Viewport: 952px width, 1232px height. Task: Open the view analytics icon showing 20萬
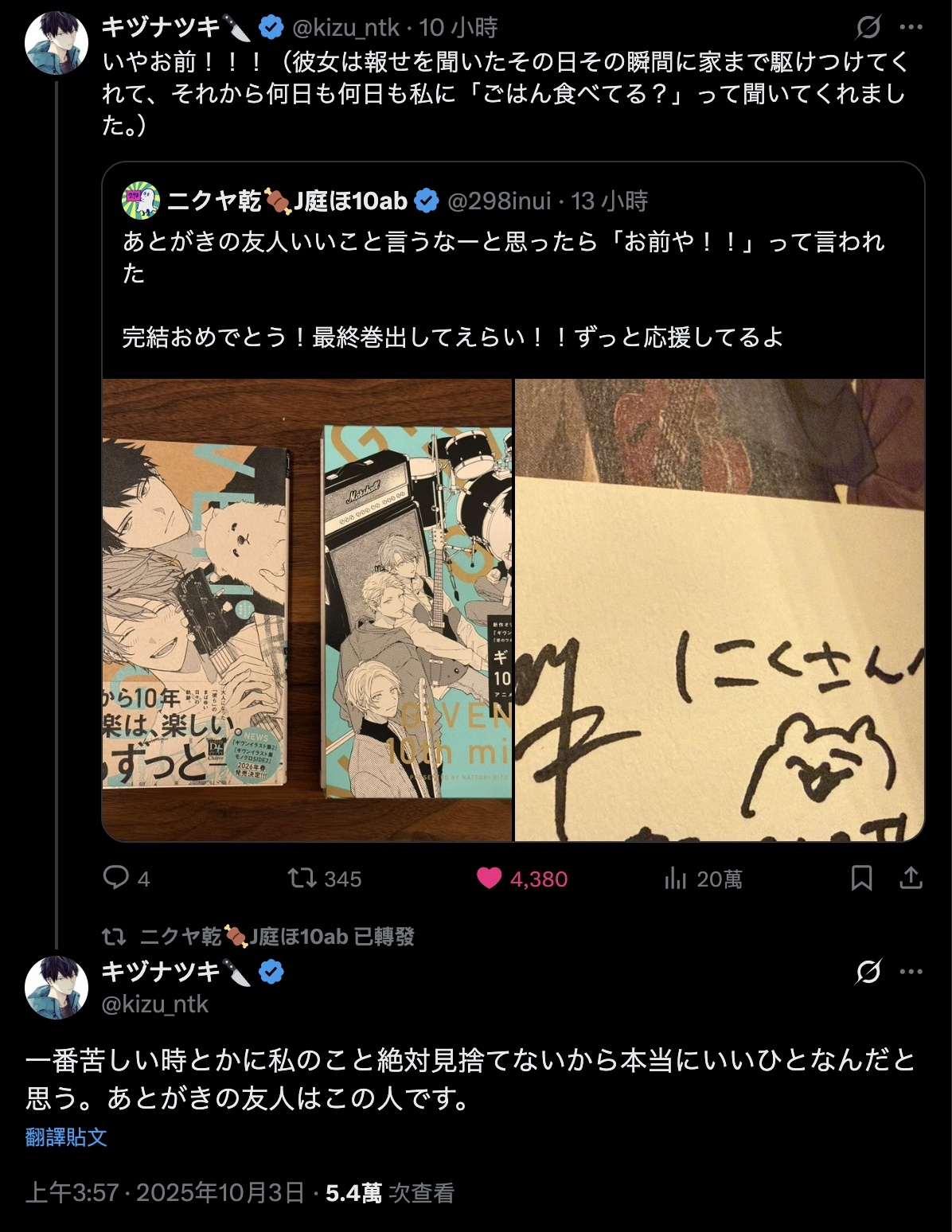pos(675,879)
